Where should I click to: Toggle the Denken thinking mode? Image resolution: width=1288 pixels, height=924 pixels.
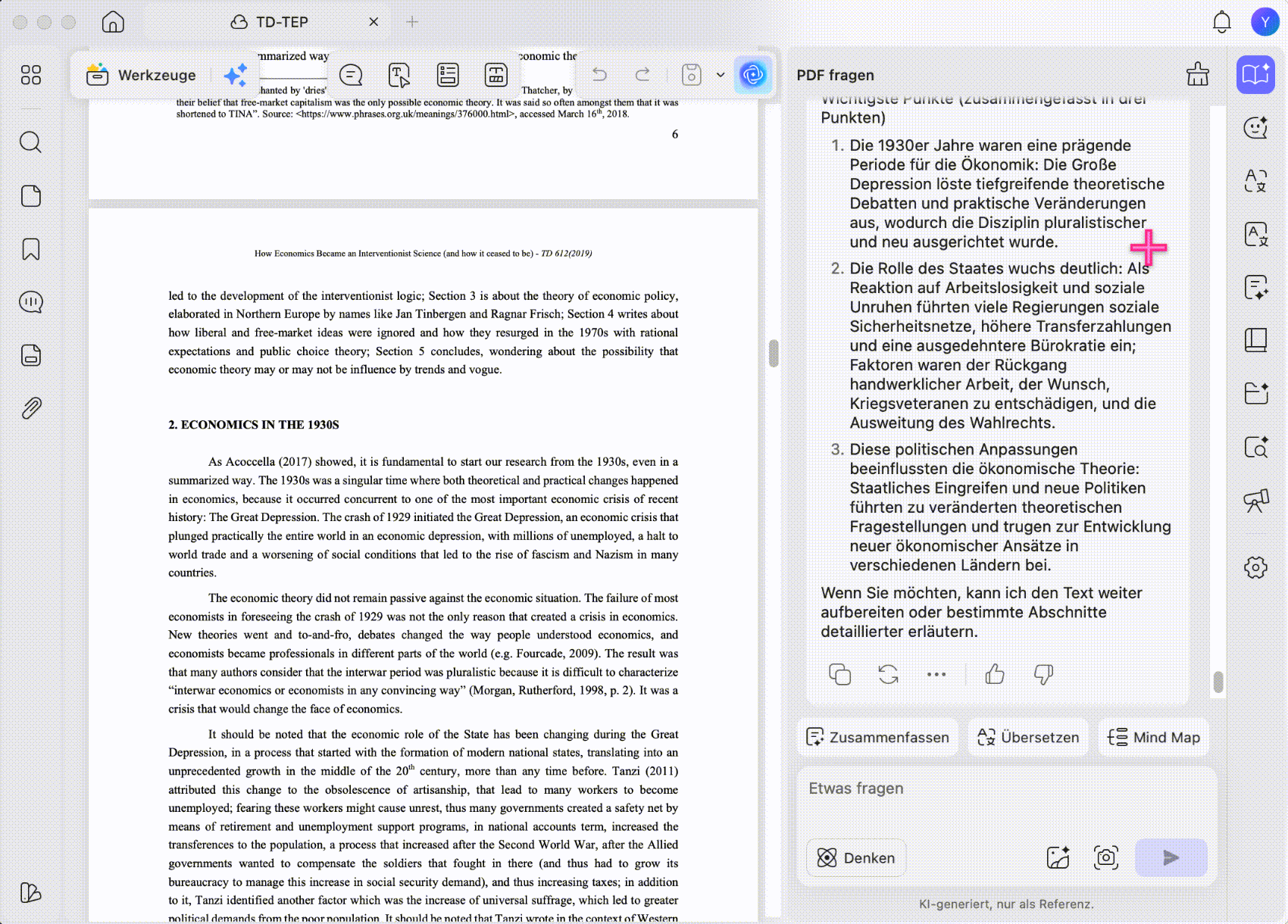[856, 857]
